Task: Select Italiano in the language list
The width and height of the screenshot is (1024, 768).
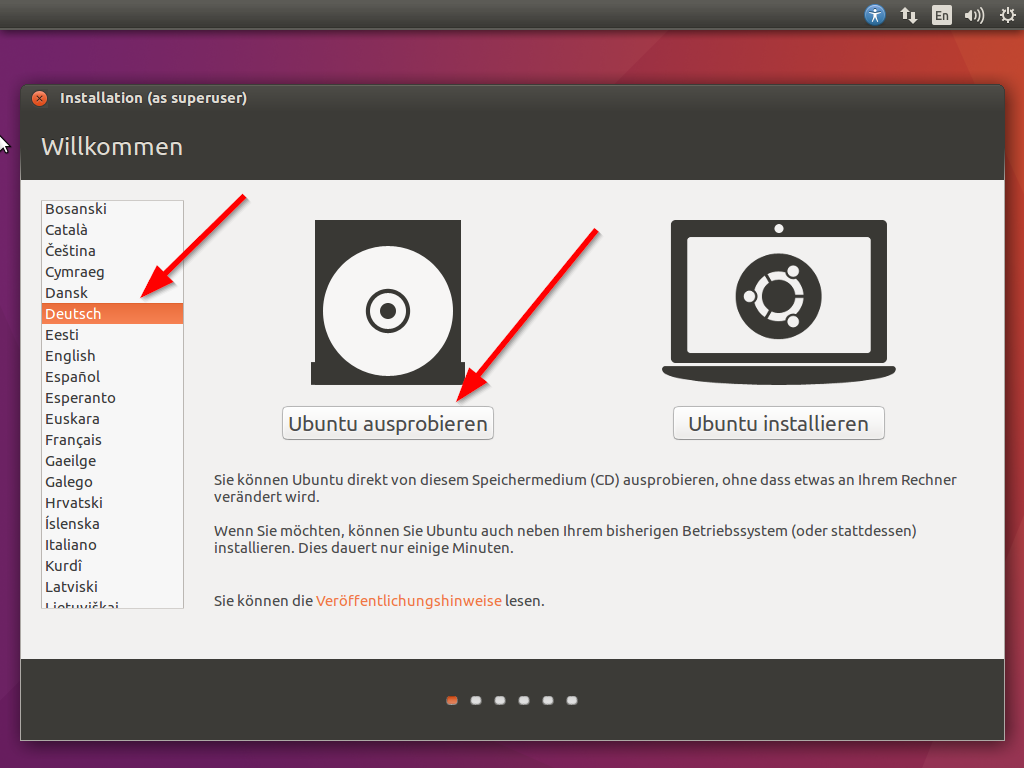Action: [x=112, y=545]
